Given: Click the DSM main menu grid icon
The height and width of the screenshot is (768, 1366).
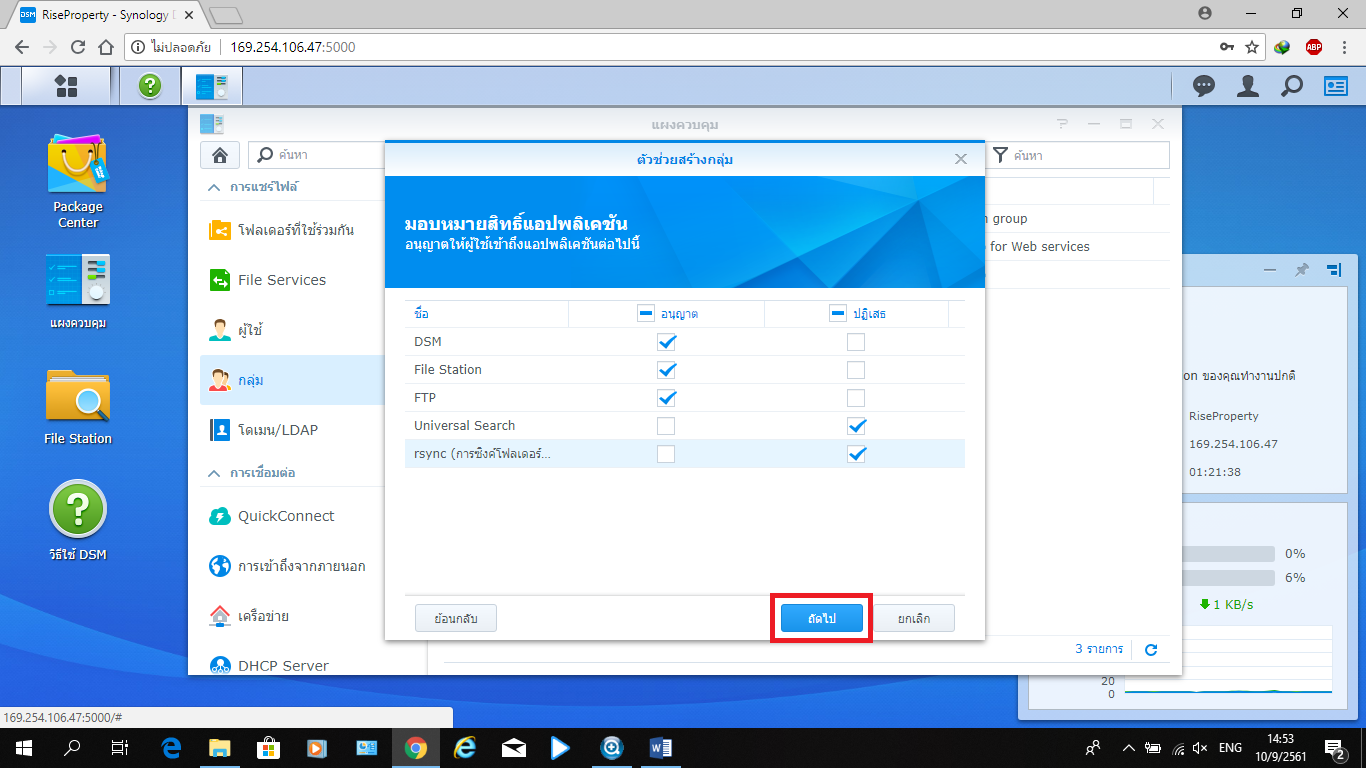Looking at the screenshot, I should (66, 87).
